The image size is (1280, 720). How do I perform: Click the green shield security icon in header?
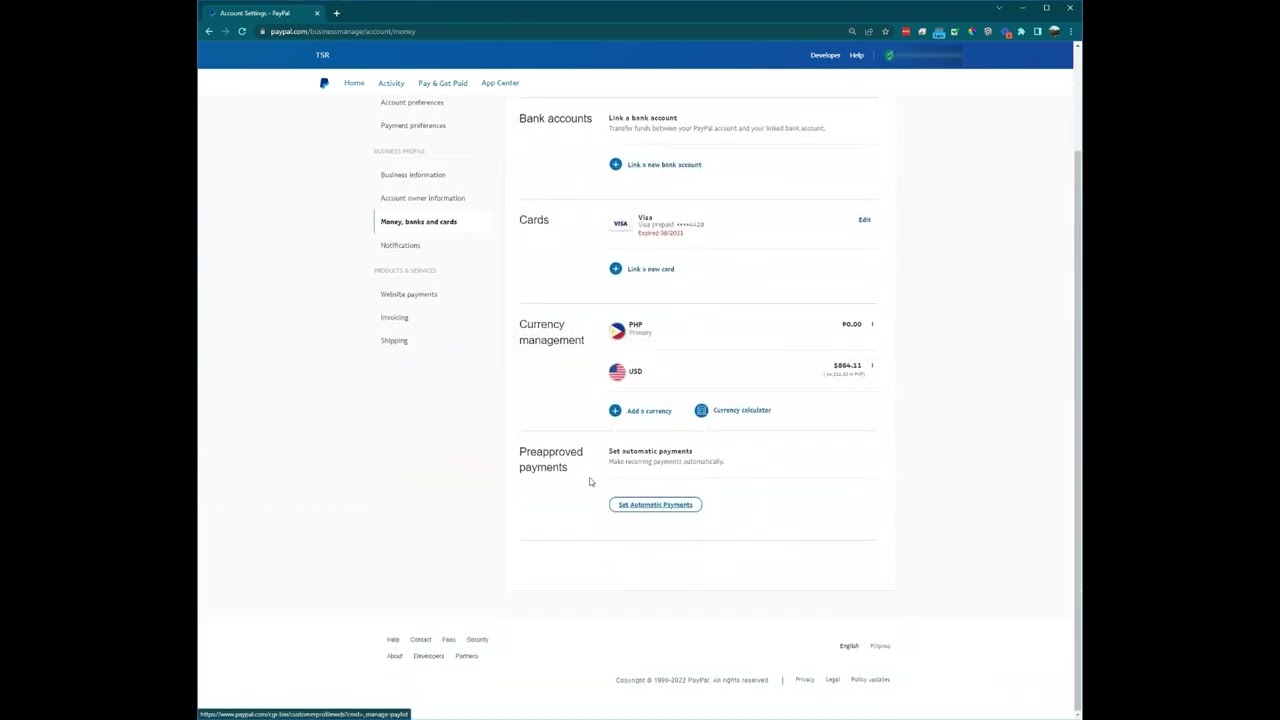(x=889, y=55)
